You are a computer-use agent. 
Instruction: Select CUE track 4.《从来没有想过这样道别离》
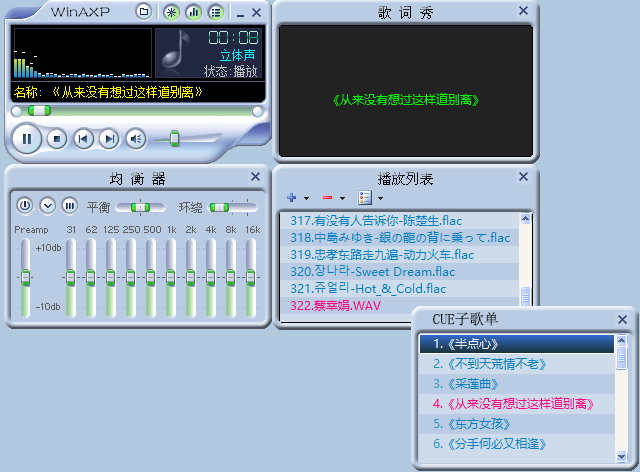(517, 404)
